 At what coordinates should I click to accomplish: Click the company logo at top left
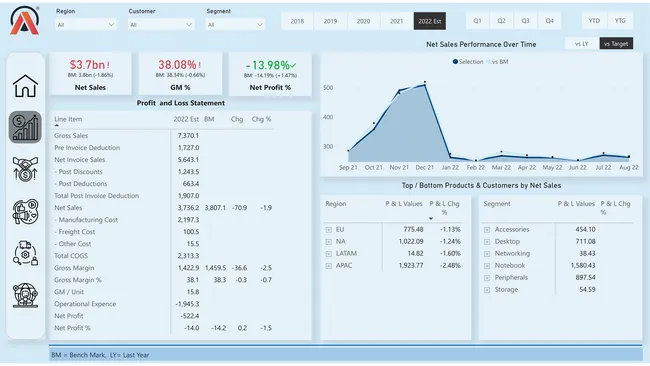click(24, 20)
